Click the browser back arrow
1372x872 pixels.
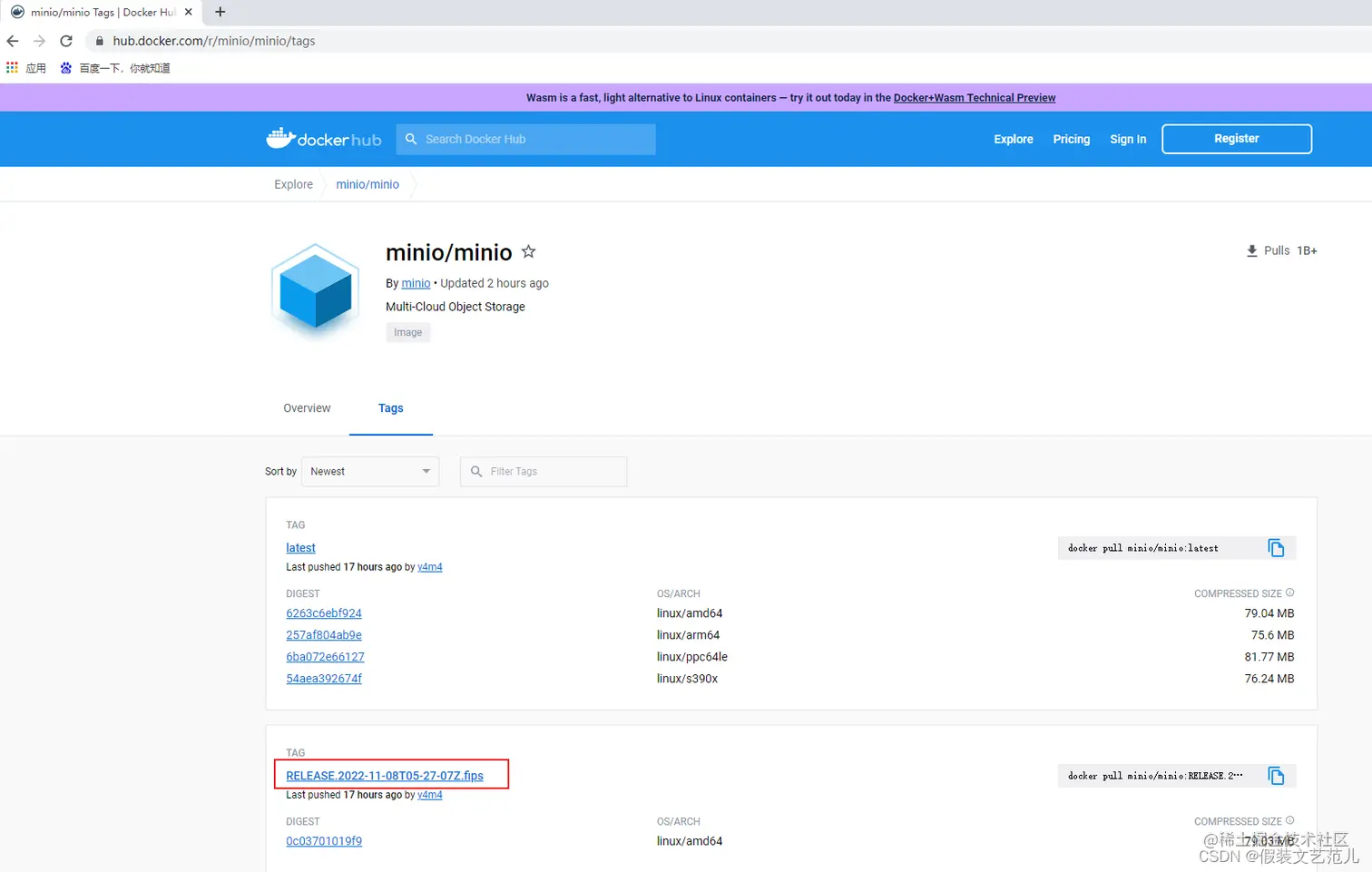(13, 41)
